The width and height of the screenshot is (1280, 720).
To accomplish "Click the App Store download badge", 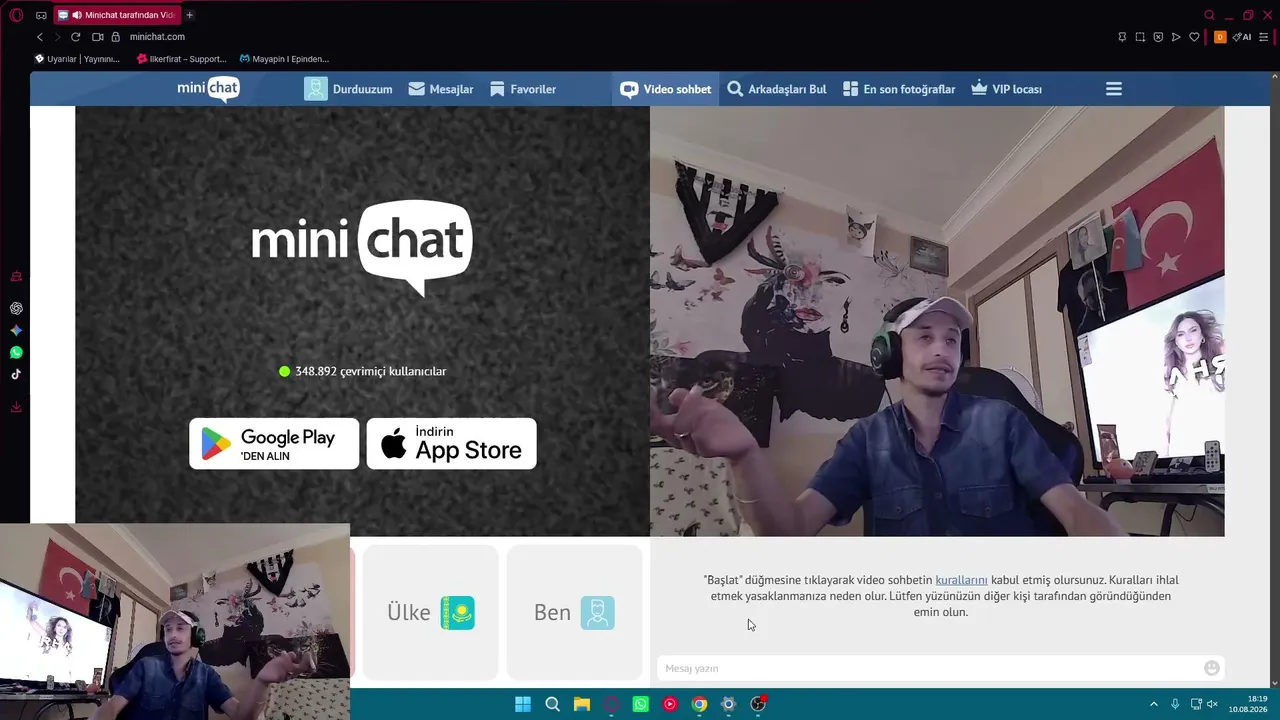I will coord(452,443).
